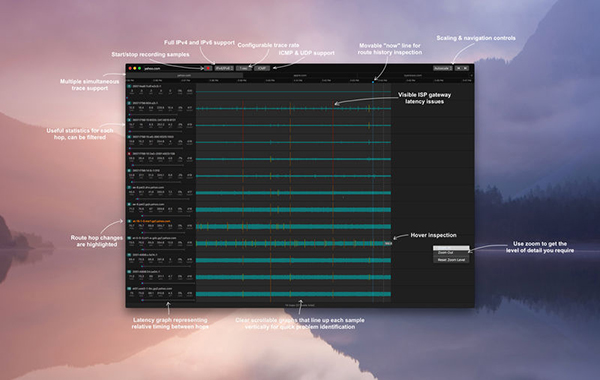Toggle the first hop's teal number icon
The height and width of the screenshot is (380, 600).
tap(129, 86)
